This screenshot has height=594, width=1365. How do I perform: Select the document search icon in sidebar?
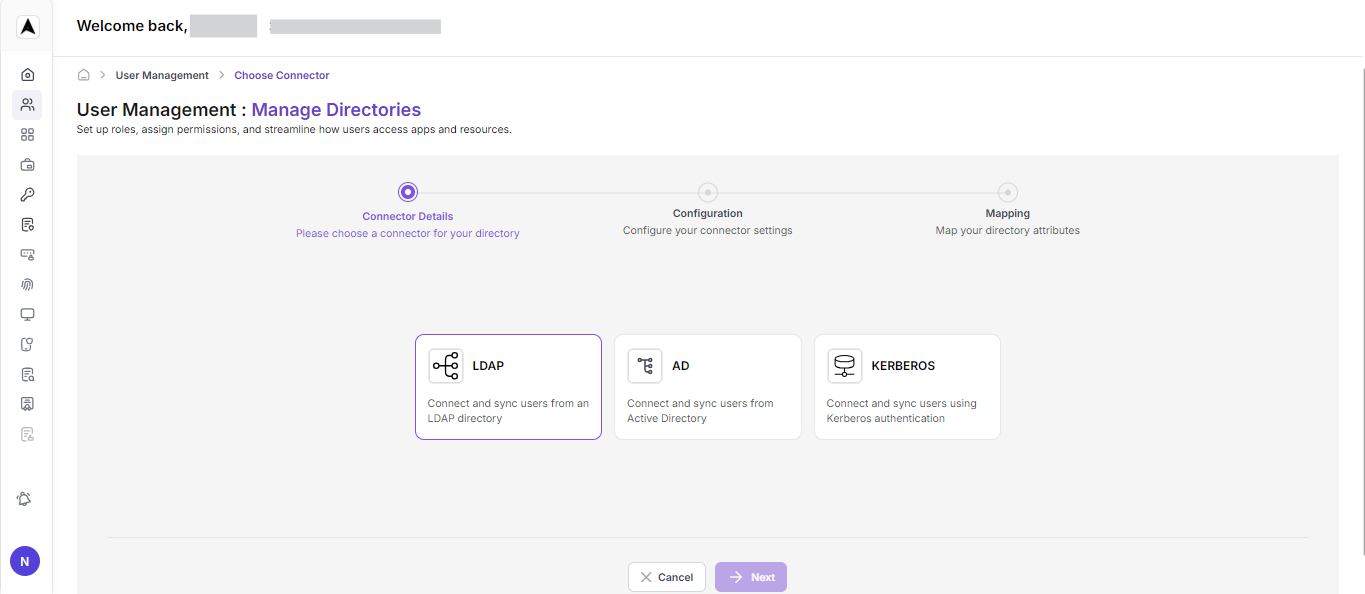pyautogui.click(x=27, y=374)
